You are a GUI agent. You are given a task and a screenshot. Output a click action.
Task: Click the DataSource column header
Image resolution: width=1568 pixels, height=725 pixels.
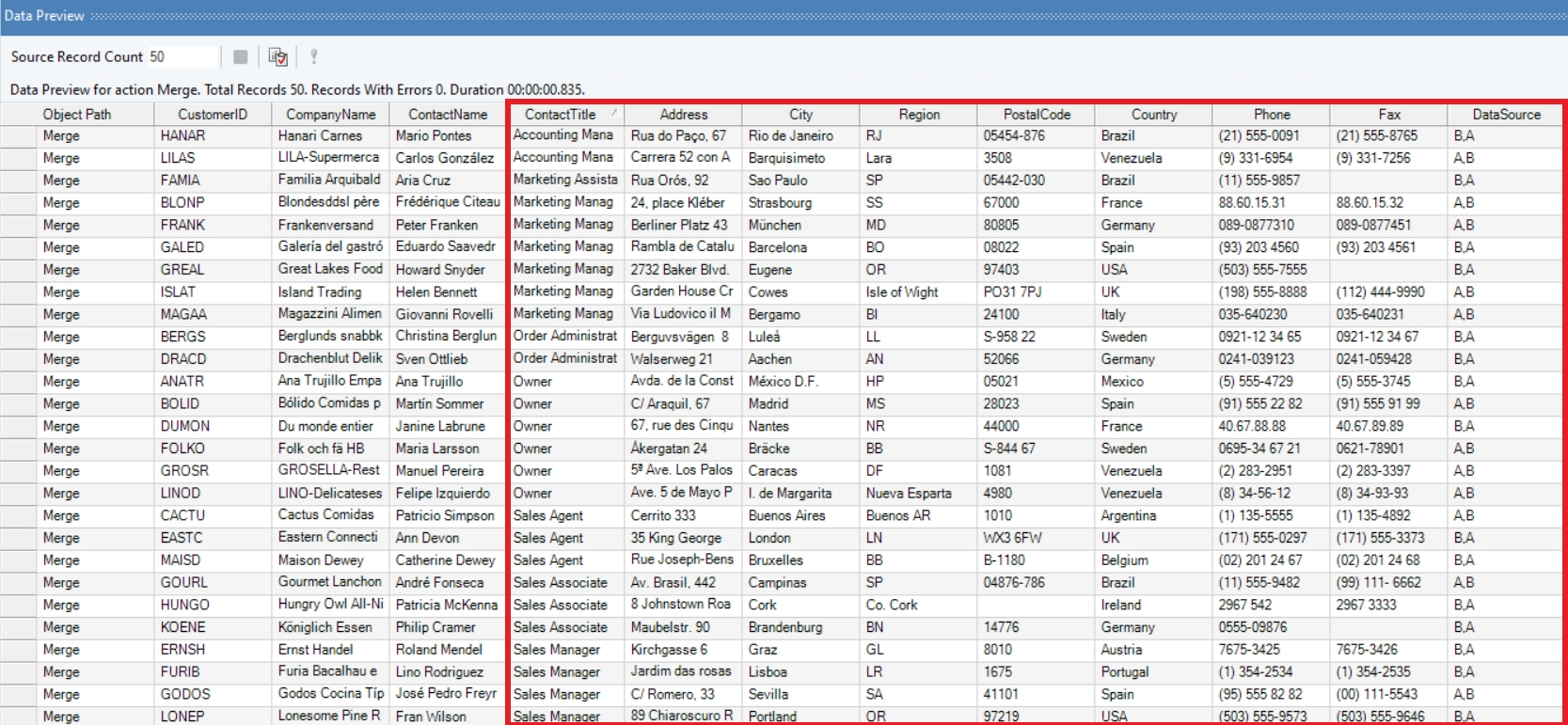(x=1506, y=115)
